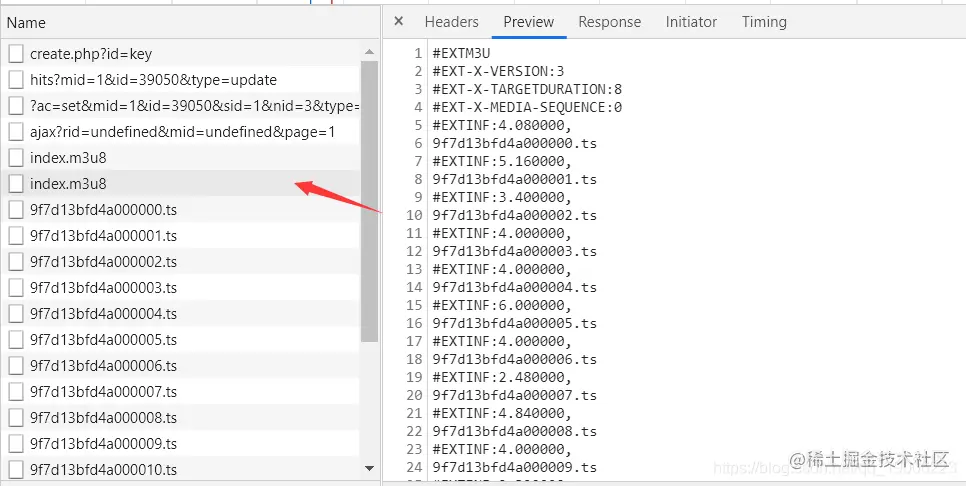Screen dimensions: 966x486
Task: Click 9f7d13bfd4a000000.ts on preview line 6
Action: click(x=514, y=144)
